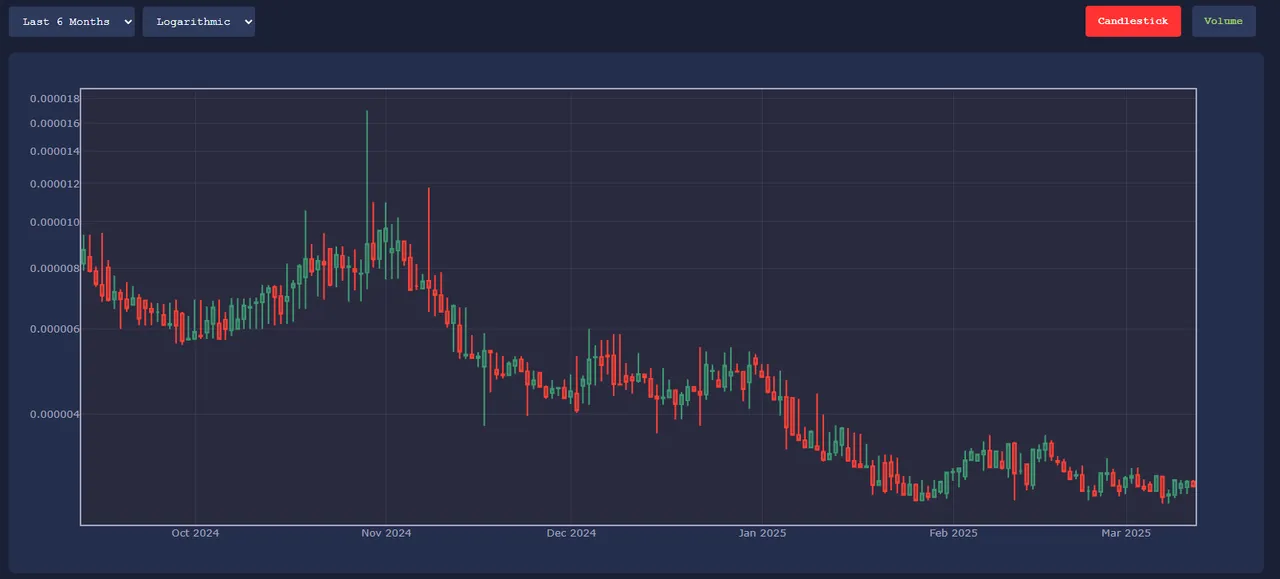This screenshot has height=579, width=1280.
Task: Open the Last 6 Months time range dropdown
Action: [72, 22]
